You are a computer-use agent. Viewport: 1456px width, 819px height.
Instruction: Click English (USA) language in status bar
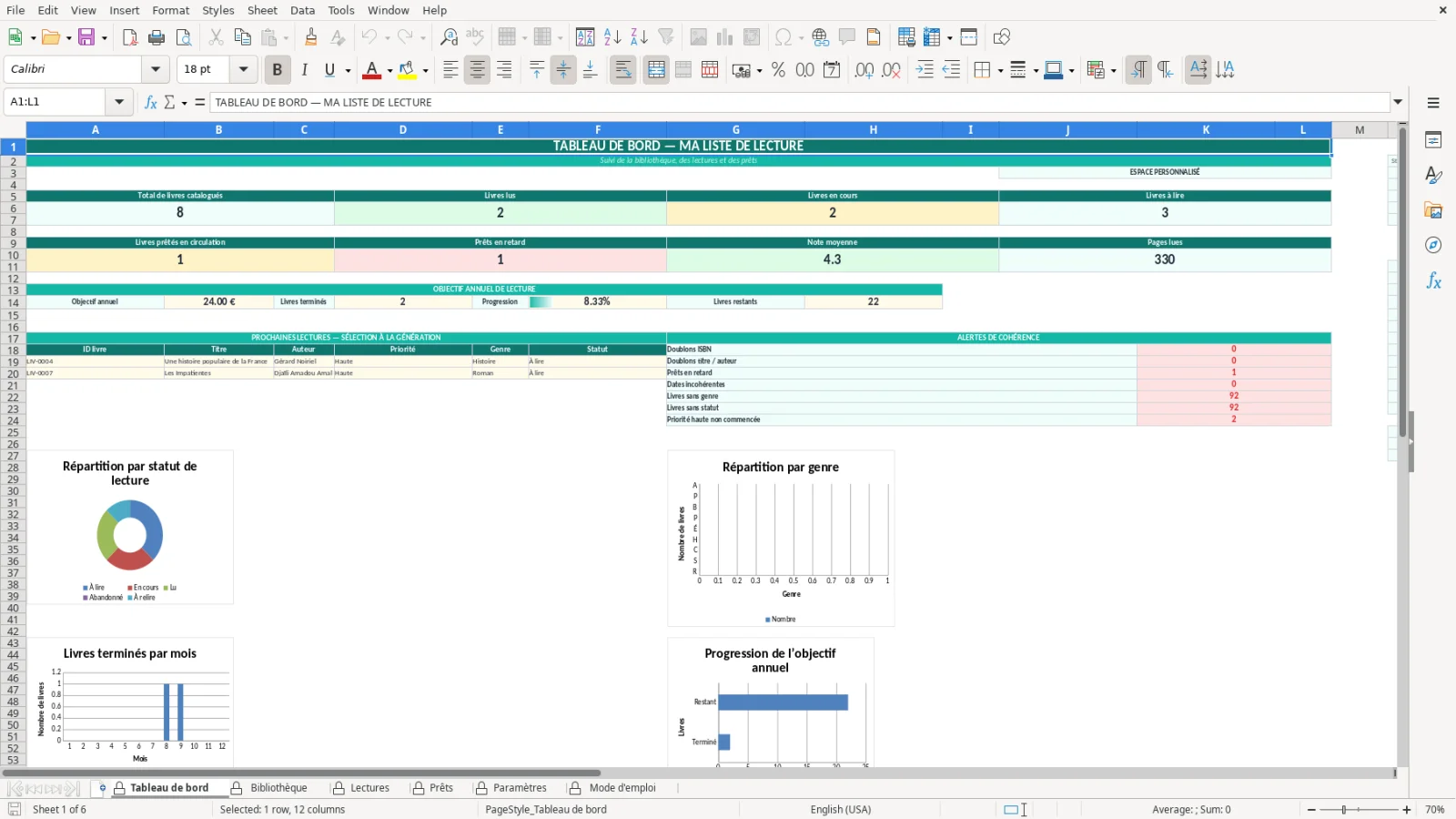pos(840,809)
